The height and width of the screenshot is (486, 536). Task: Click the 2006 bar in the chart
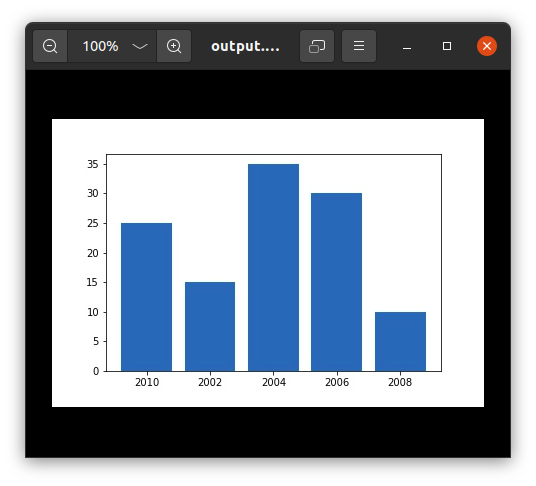[336, 282]
